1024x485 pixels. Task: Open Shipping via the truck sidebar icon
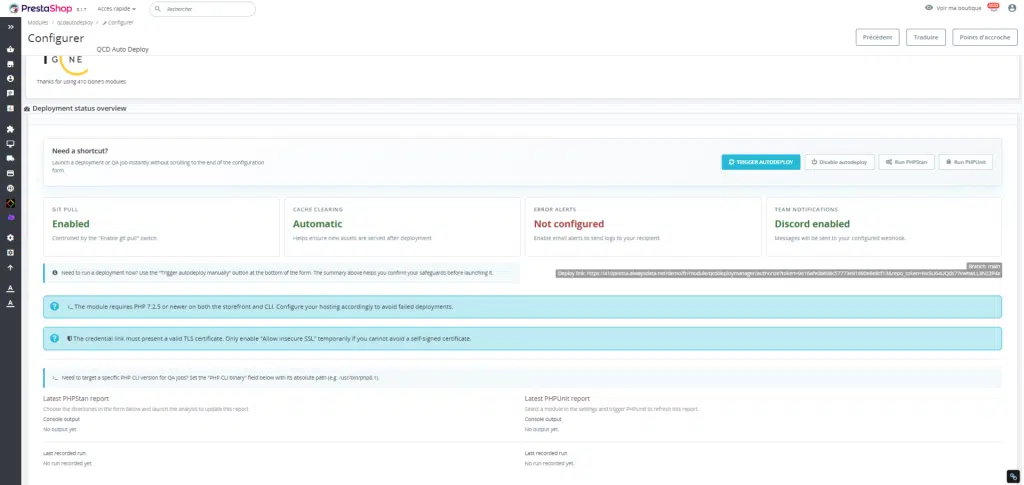coord(10,158)
